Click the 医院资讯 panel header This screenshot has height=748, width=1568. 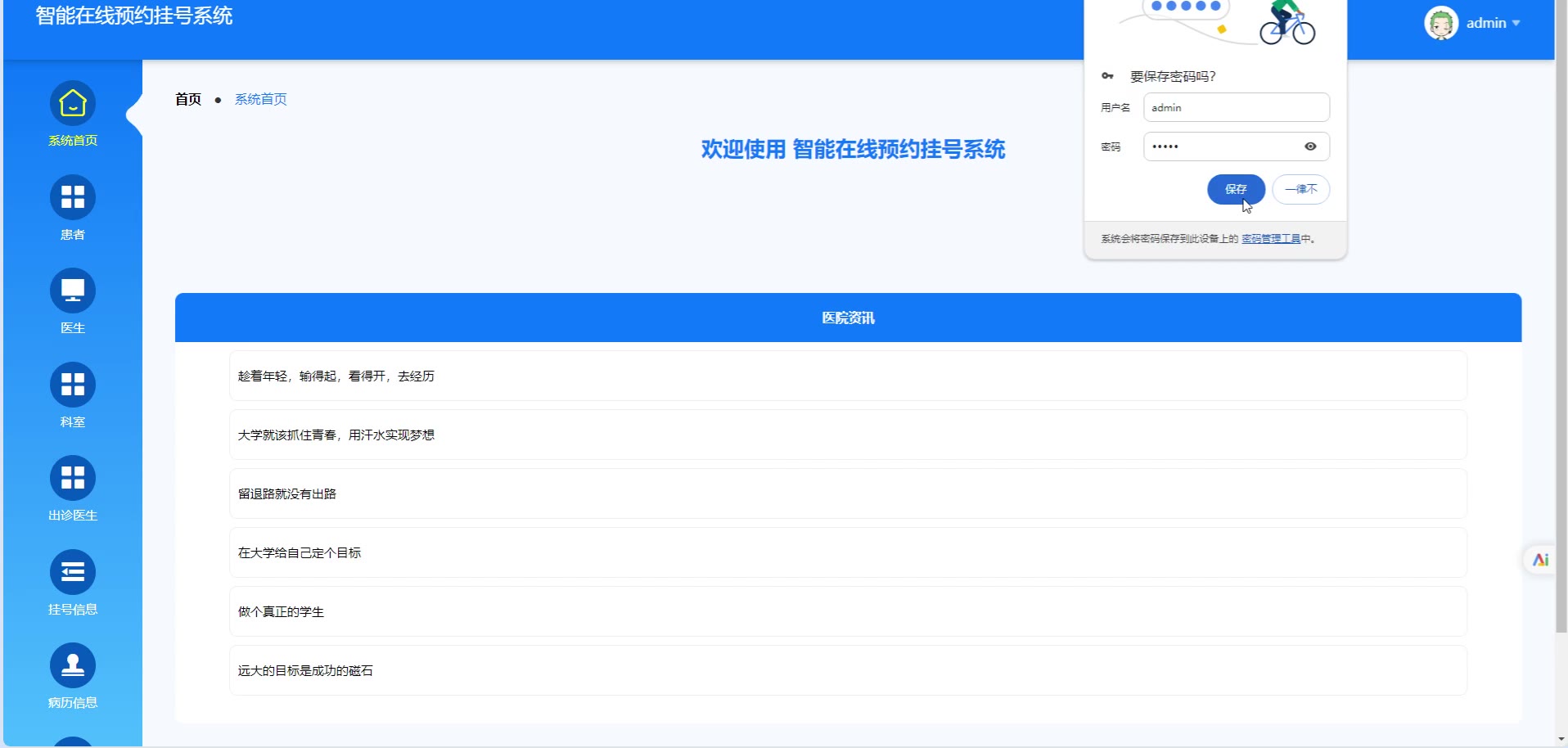click(x=848, y=318)
